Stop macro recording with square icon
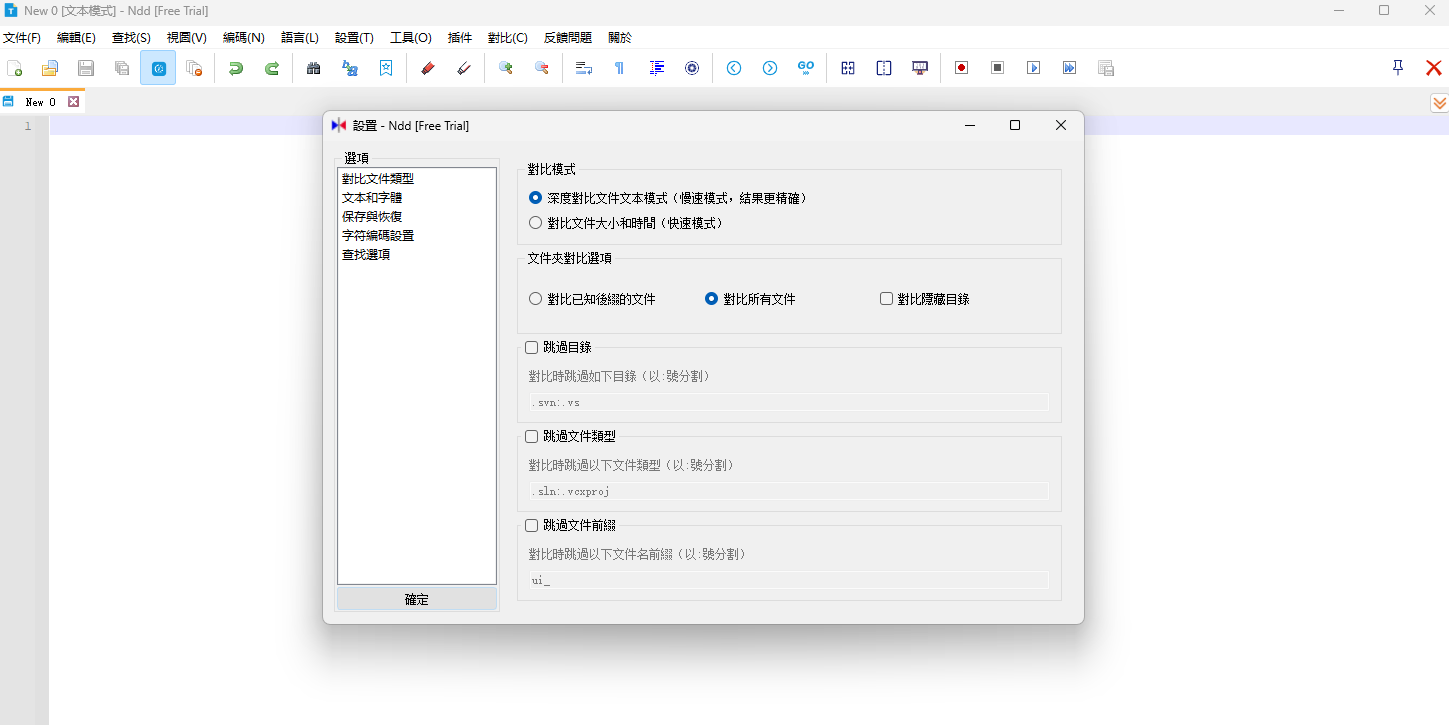1449x725 pixels. pos(998,68)
